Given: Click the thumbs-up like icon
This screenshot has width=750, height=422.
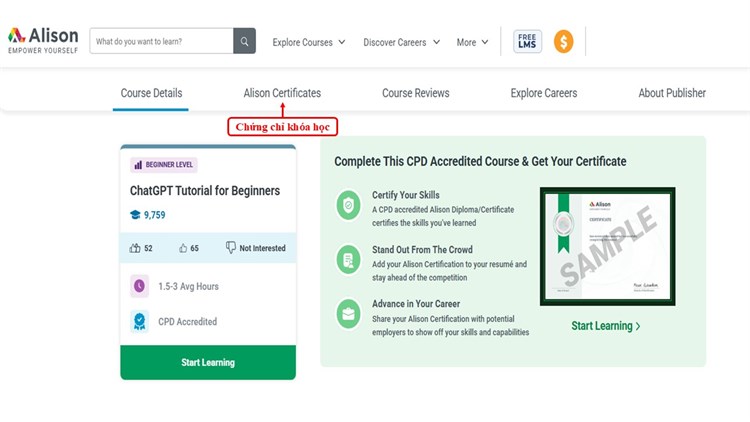Looking at the screenshot, I should (x=183, y=248).
